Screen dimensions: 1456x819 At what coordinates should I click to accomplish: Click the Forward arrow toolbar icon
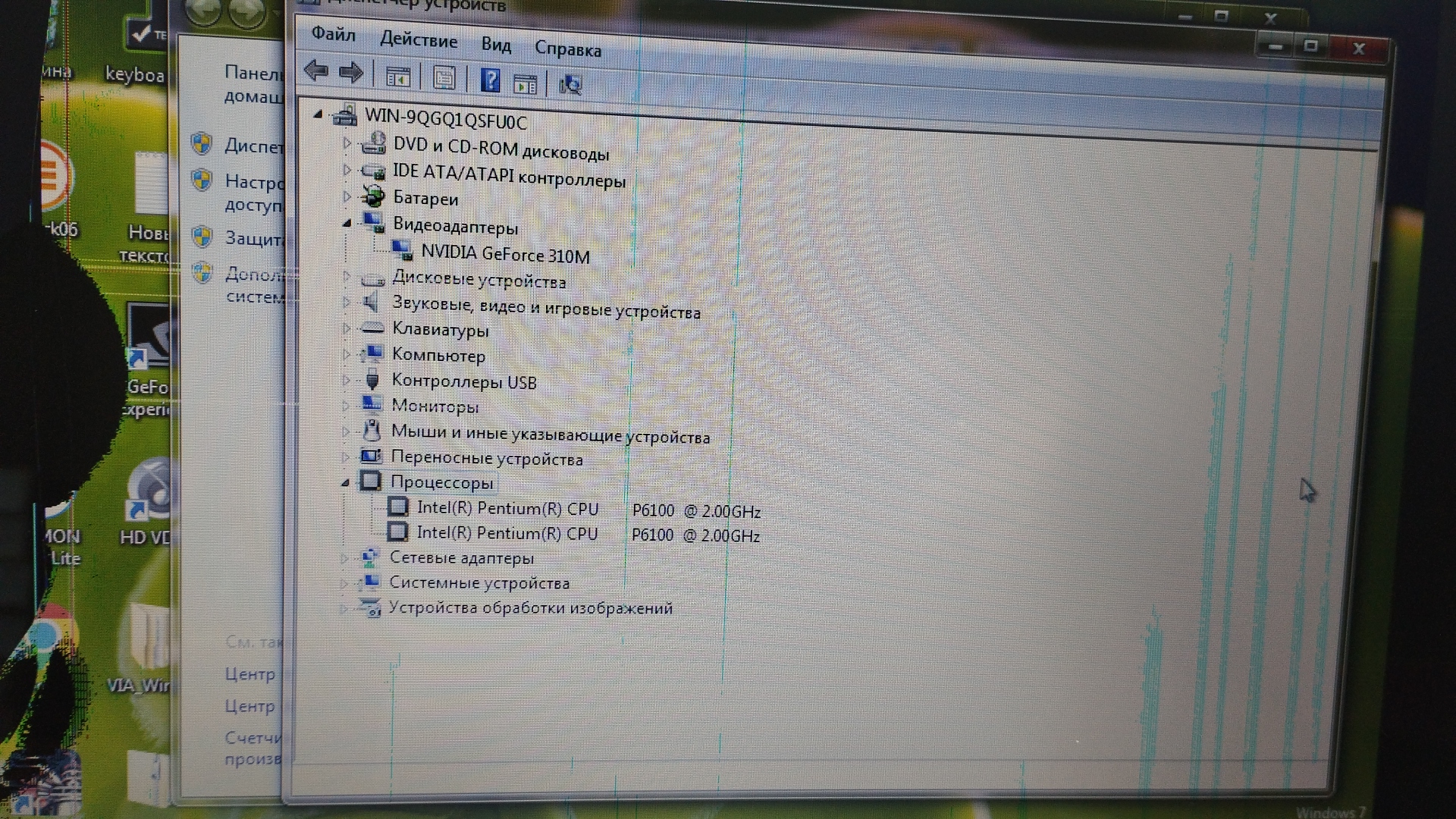(x=350, y=74)
